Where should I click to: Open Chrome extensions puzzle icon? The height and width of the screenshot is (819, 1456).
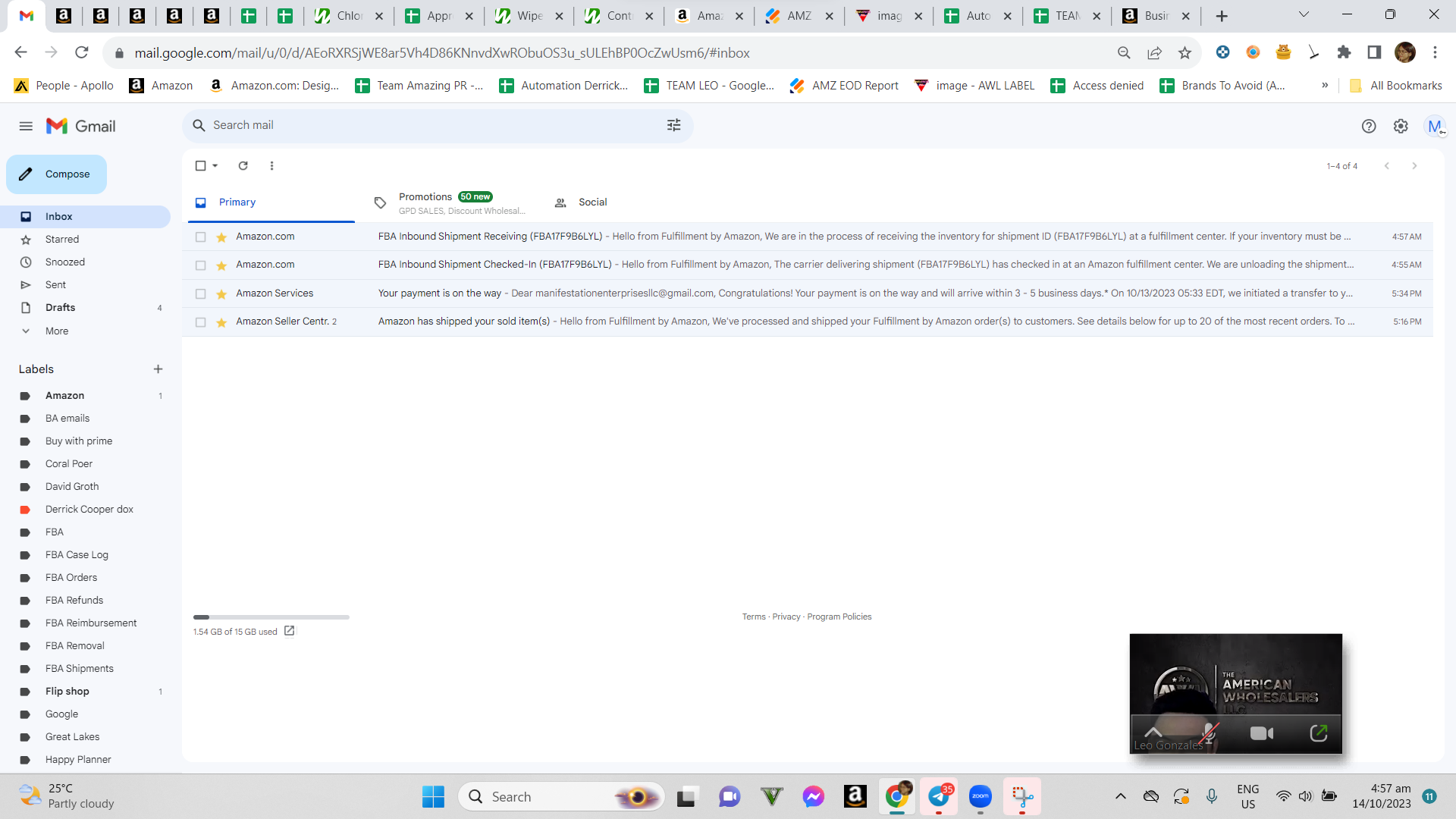[x=1344, y=52]
